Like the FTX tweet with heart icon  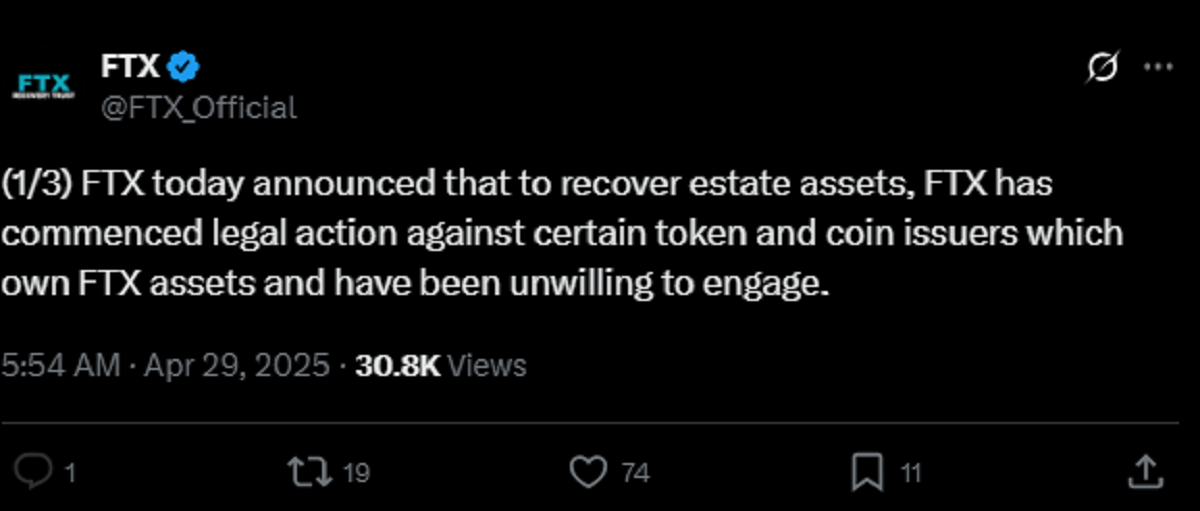point(586,471)
